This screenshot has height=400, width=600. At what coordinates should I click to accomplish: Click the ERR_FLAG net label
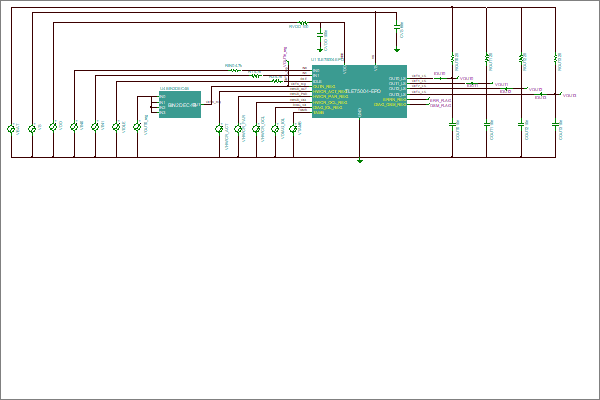click(x=440, y=101)
